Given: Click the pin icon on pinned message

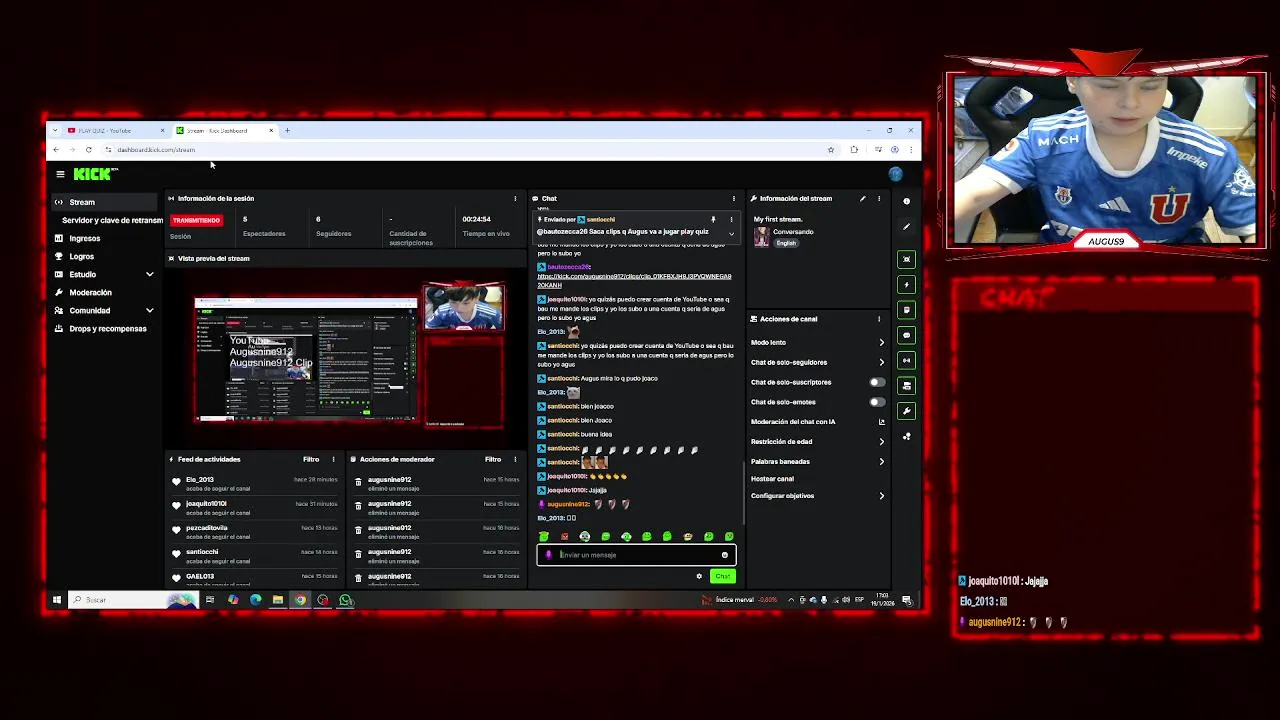Looking at the screenshot, I should [x=713, y=219].
